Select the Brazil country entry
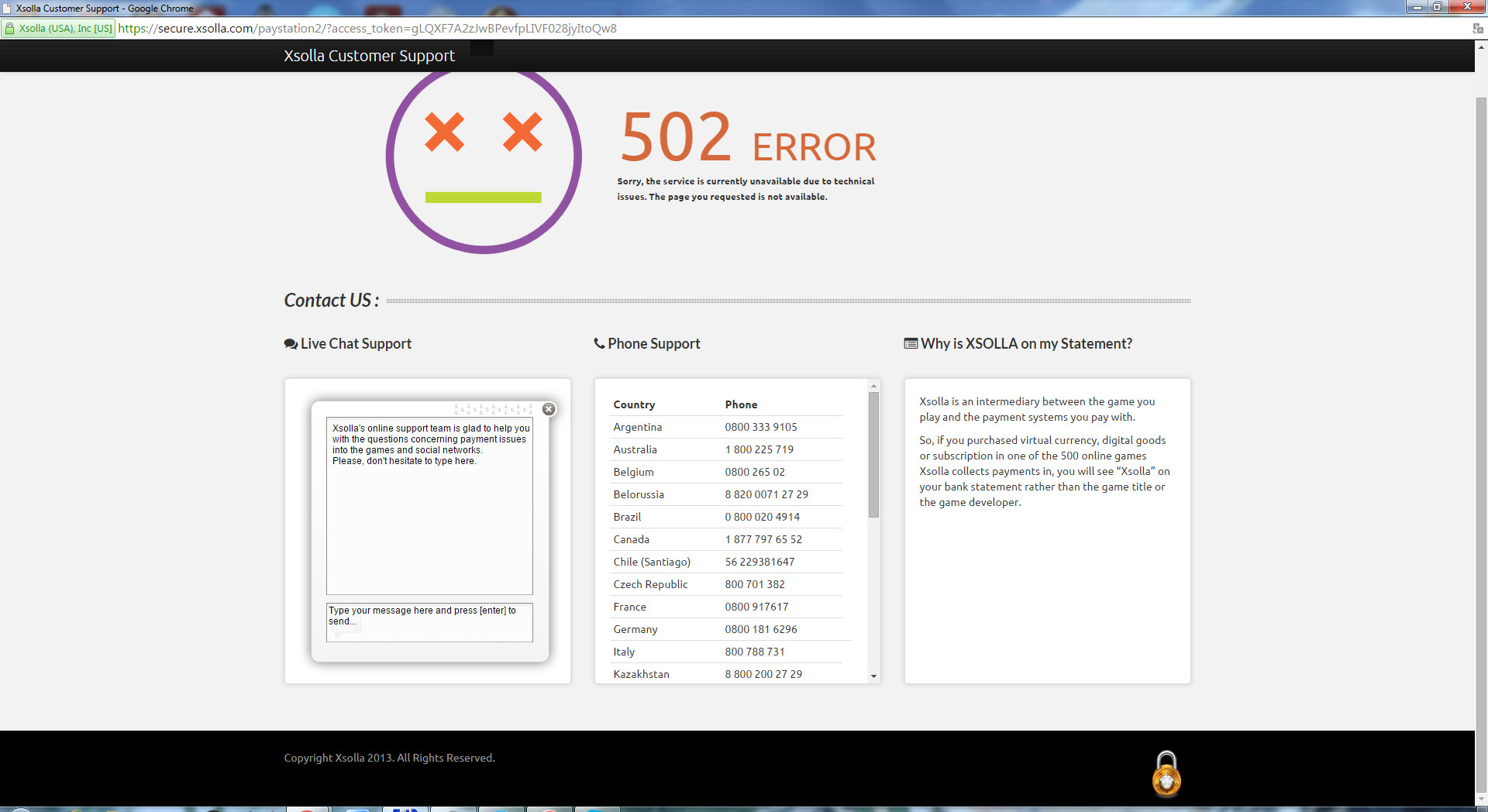The image size is (1488, 812). pos(627,517)
